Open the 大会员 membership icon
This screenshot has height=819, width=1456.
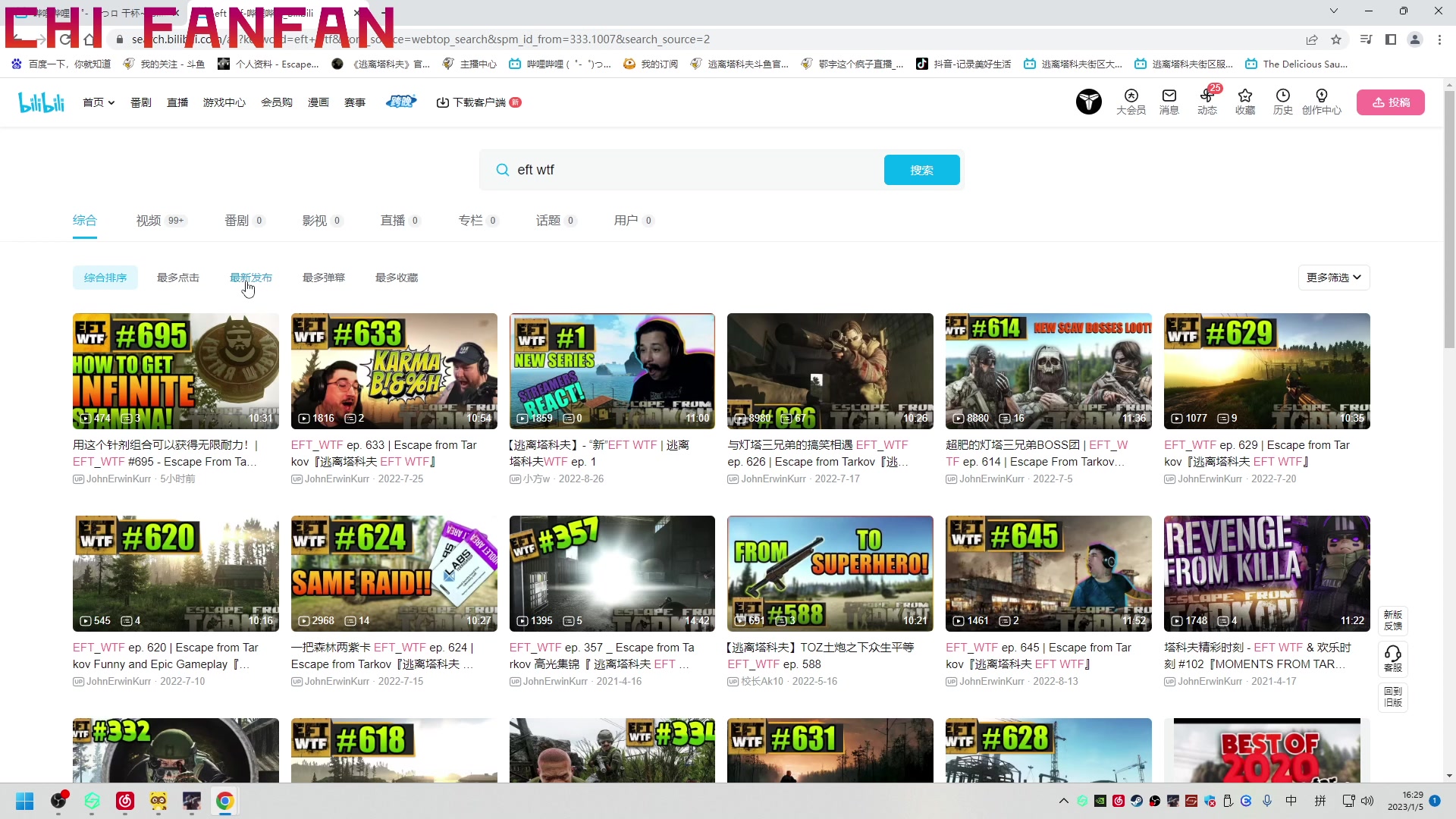[x=1131, y=102]
